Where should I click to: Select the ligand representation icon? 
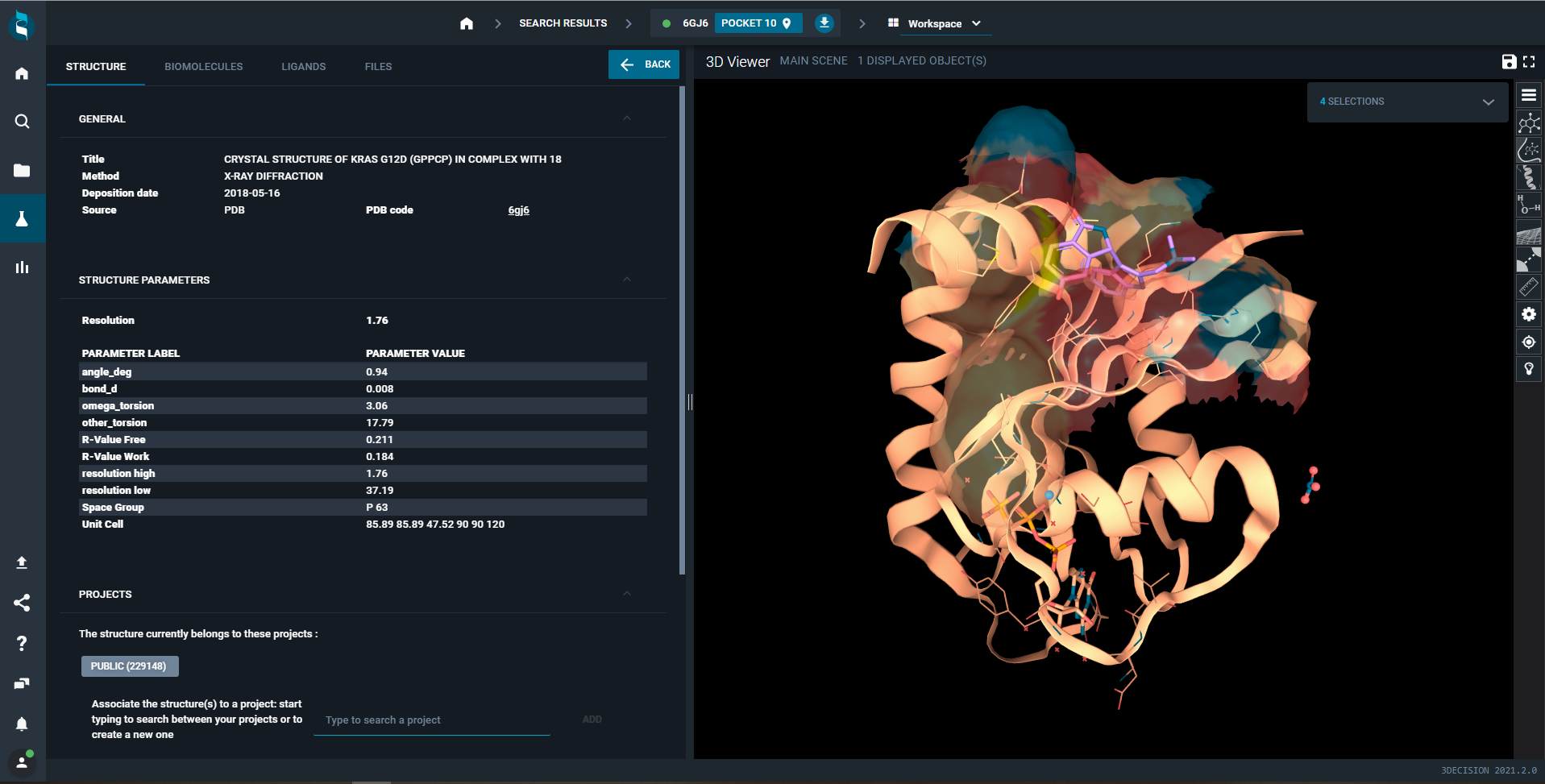[x=1528, y=122]
